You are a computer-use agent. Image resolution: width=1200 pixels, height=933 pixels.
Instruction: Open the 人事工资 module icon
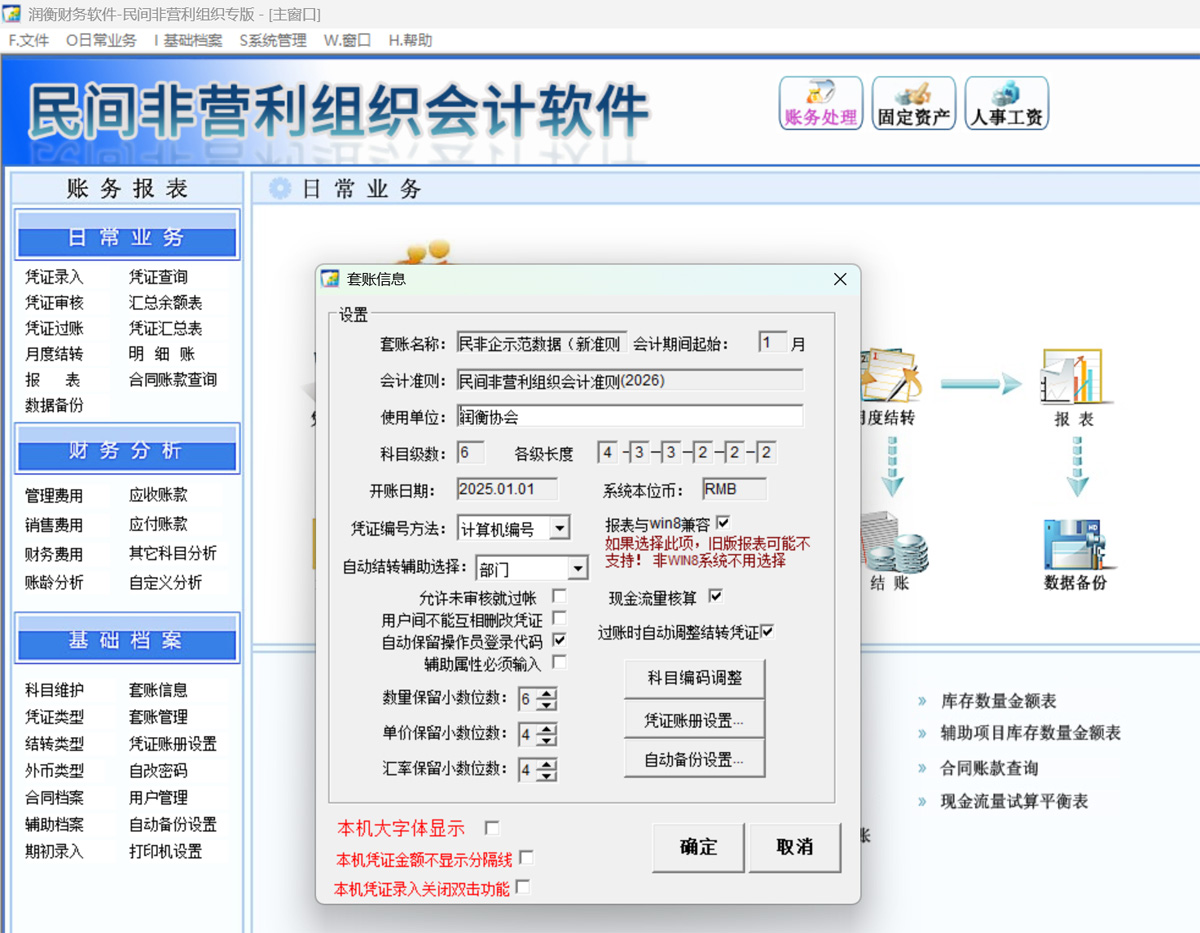(x=1006, y=103)
